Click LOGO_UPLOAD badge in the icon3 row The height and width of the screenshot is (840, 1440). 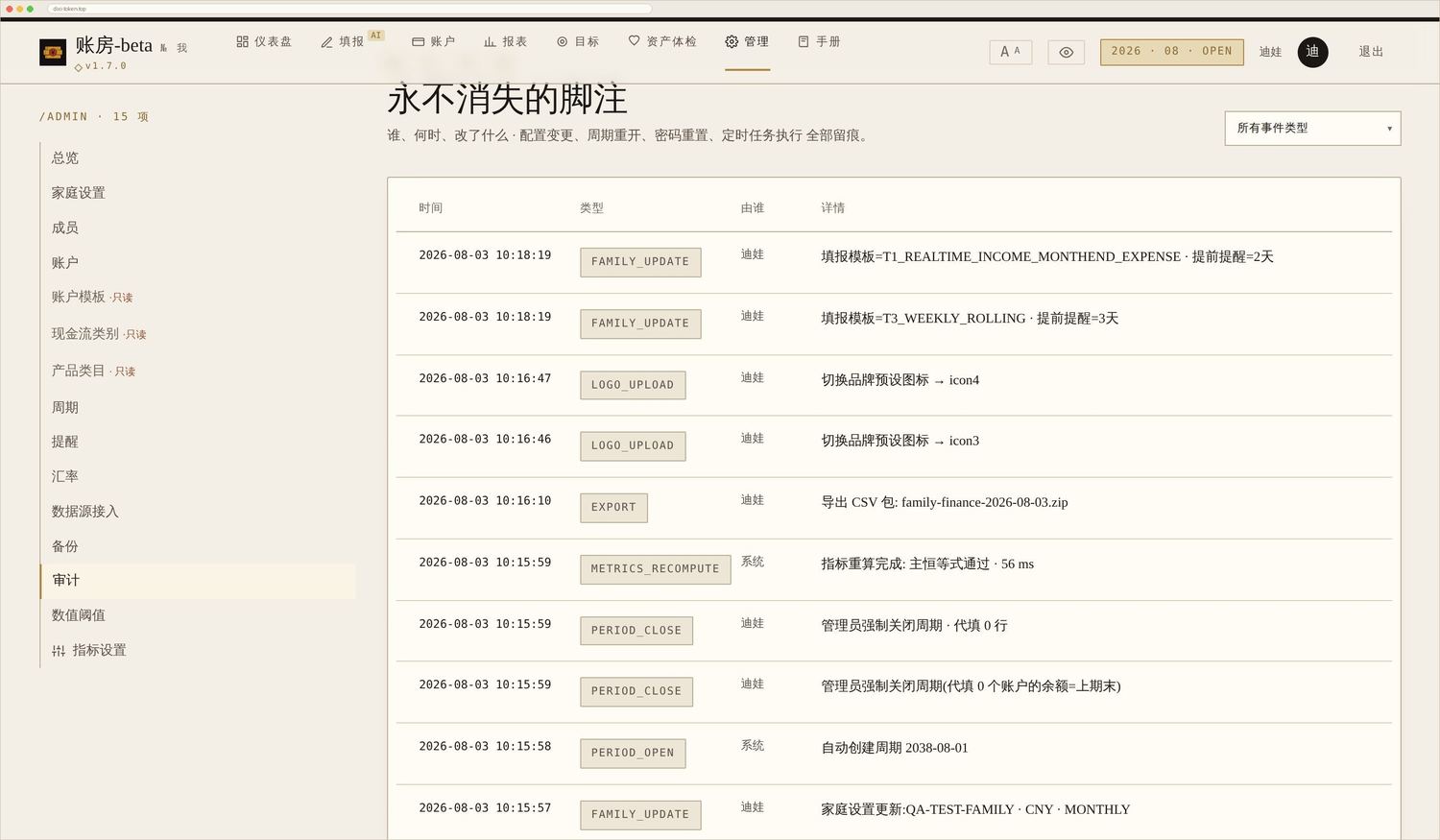pos(633,445)
